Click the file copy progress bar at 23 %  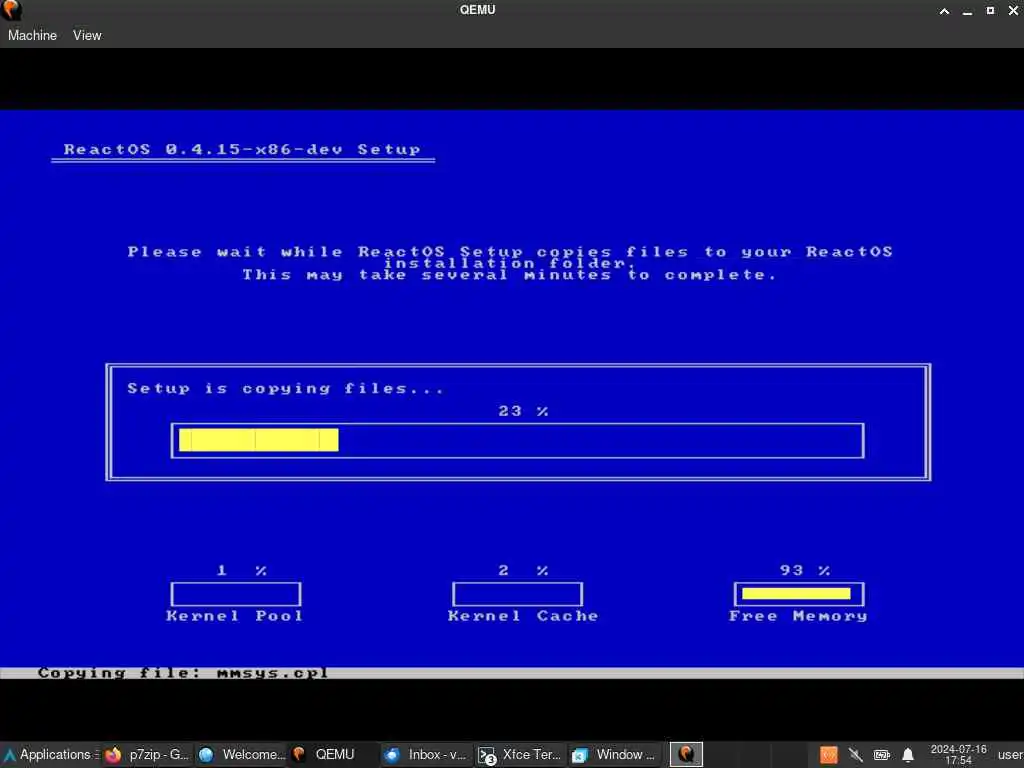(517, 440)
